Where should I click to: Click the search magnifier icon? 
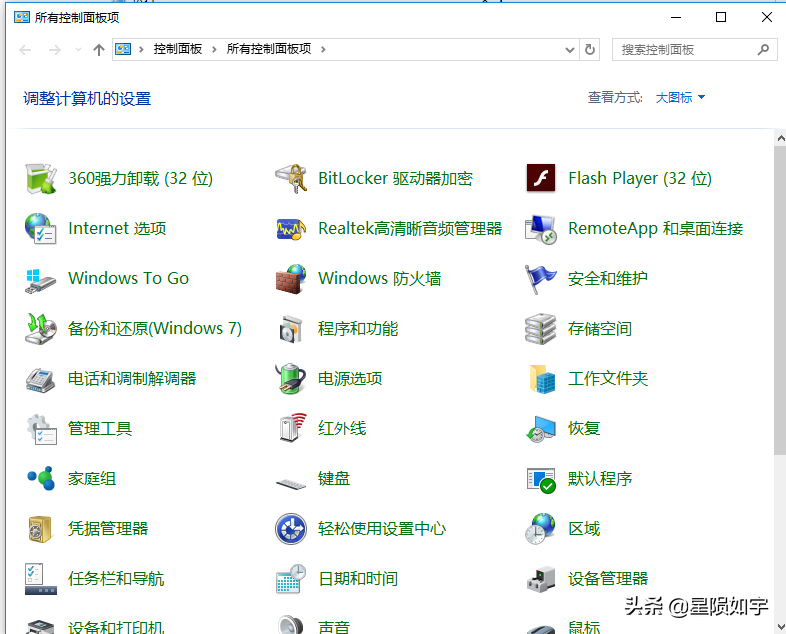763,50
